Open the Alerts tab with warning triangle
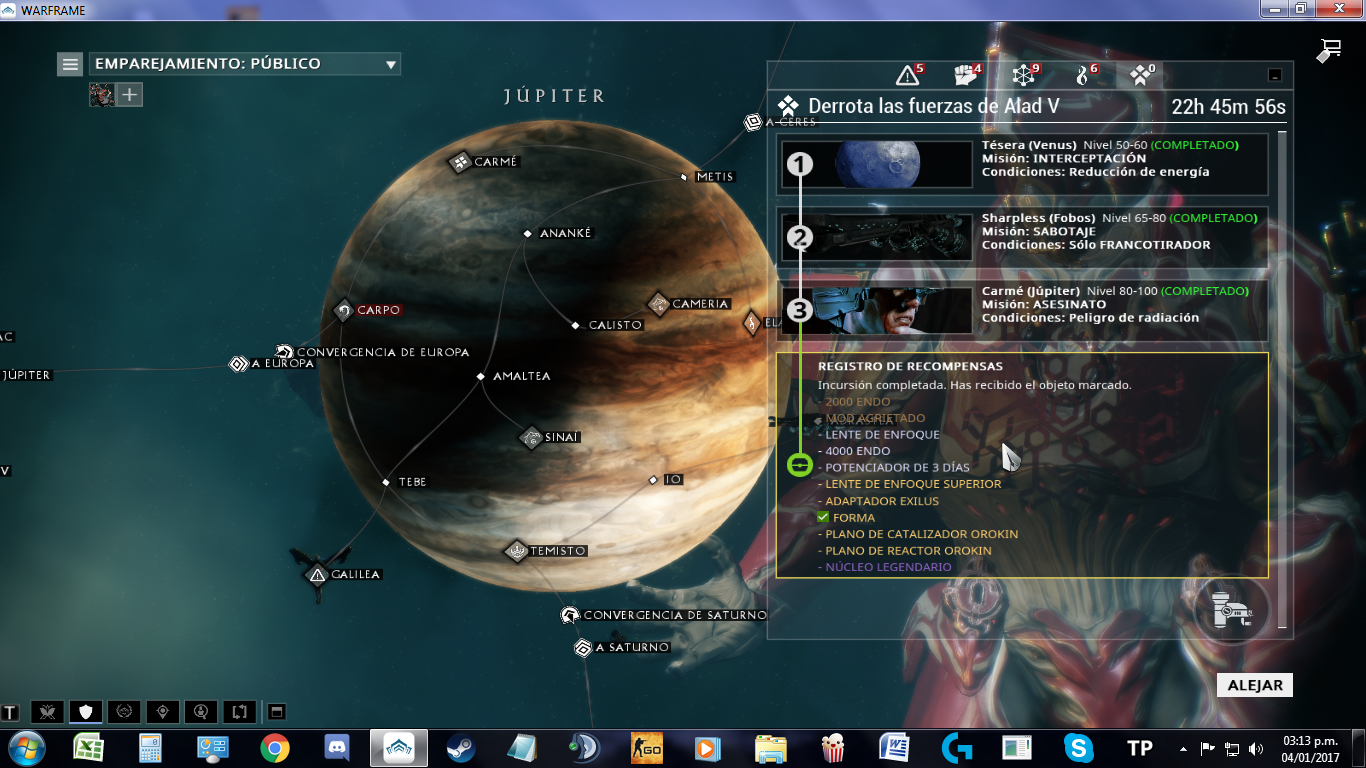The width and height of the screenshot is (1366, 768). 910,75
